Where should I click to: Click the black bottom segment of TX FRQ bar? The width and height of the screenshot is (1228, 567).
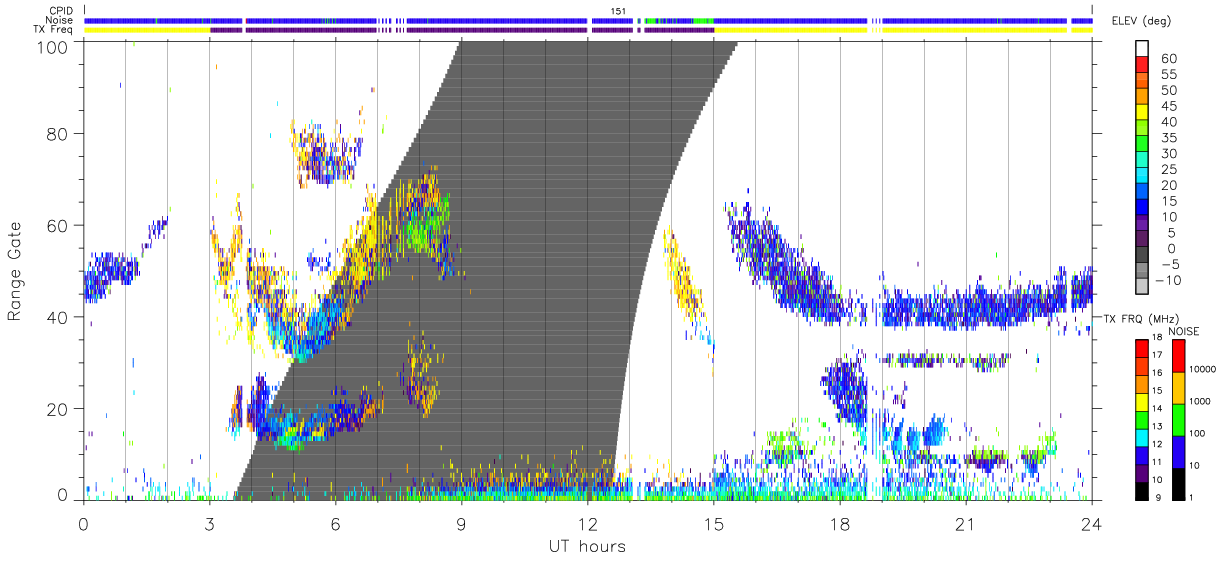tap(1141, 491)
